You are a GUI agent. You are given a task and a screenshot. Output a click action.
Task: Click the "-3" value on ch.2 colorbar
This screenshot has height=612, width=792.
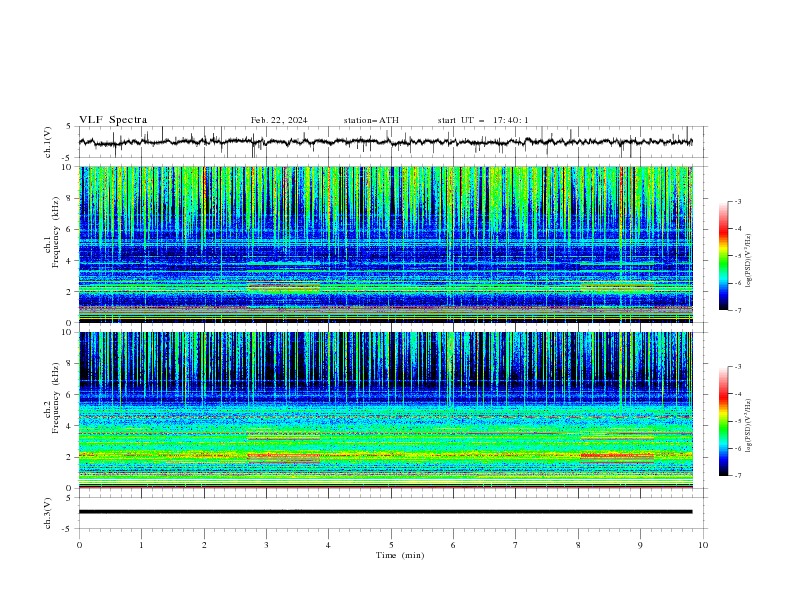tap(737, 367)
